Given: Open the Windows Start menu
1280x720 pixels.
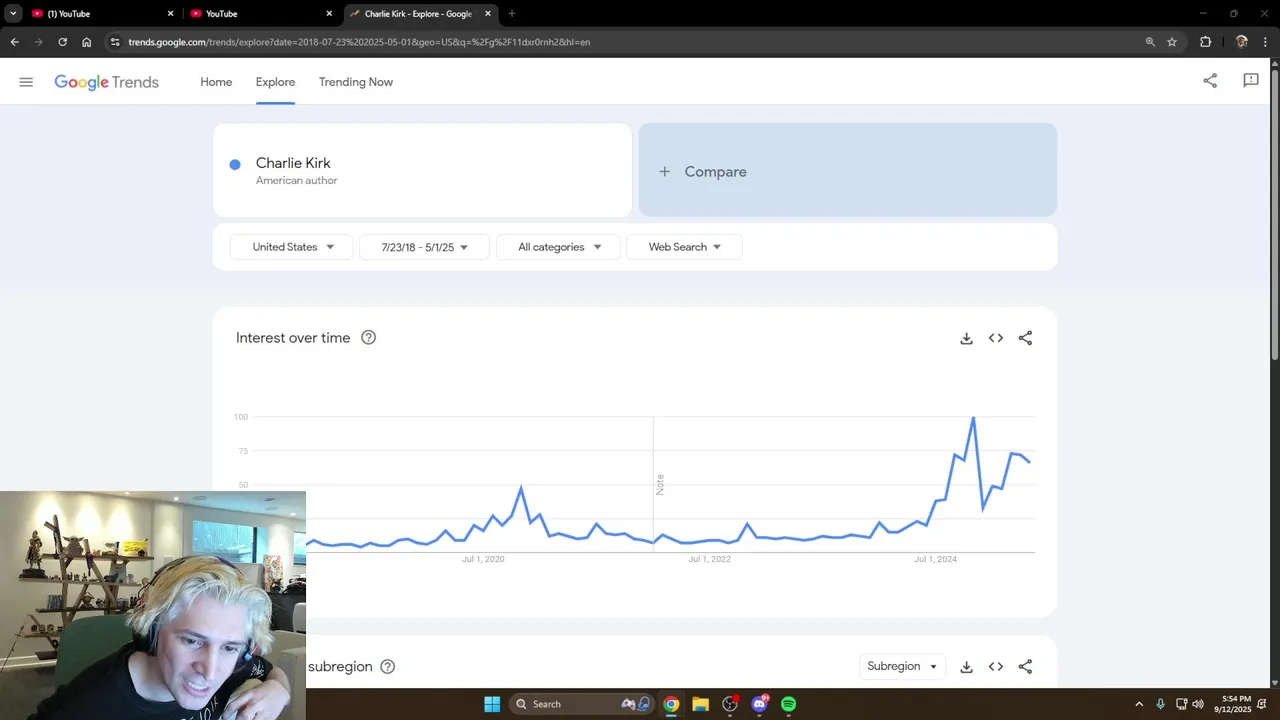Looking at the screenshot, I should pos(492,704).
